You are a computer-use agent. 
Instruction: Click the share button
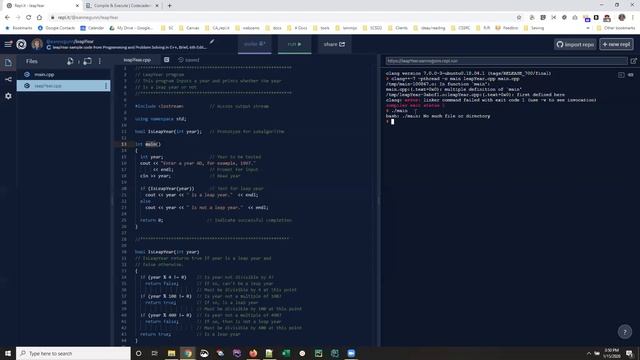coord(334,44)
